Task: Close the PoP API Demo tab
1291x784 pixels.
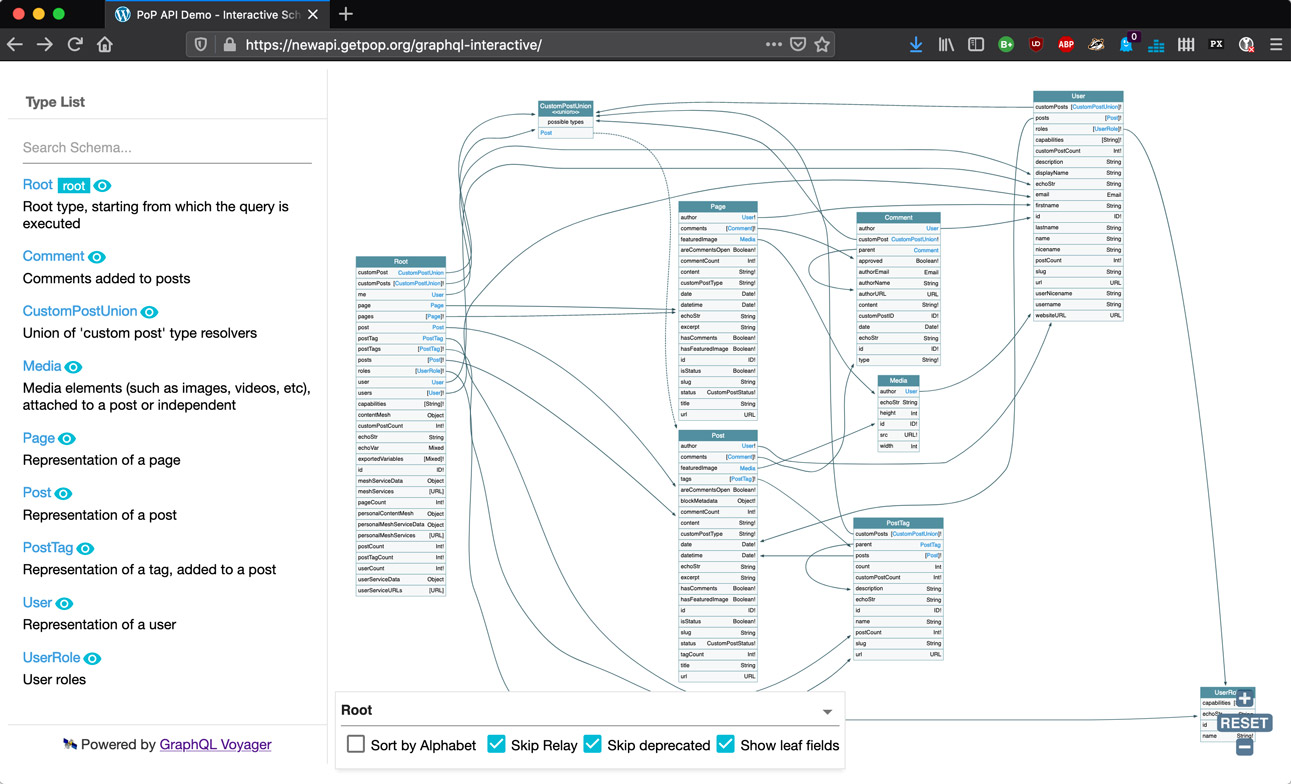Action: tap(313, 14)
